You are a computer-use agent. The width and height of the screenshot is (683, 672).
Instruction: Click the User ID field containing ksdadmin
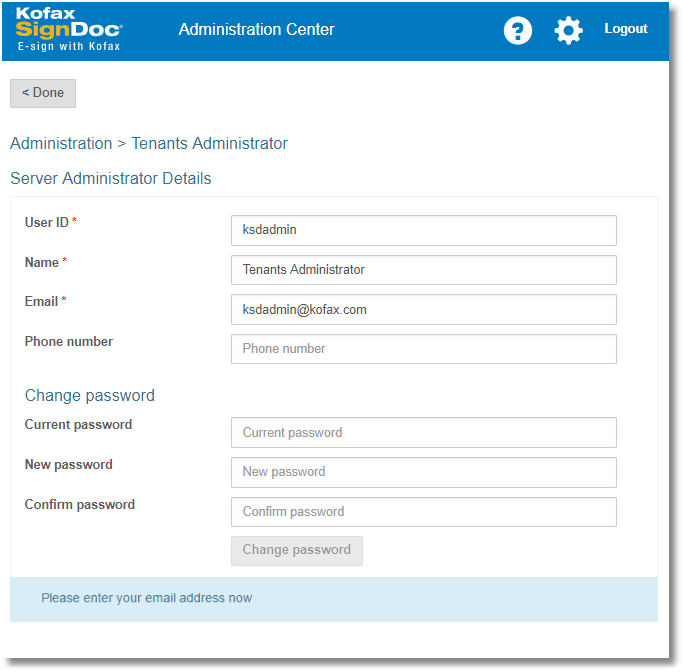pyautogui.click(x=423, y=230)
